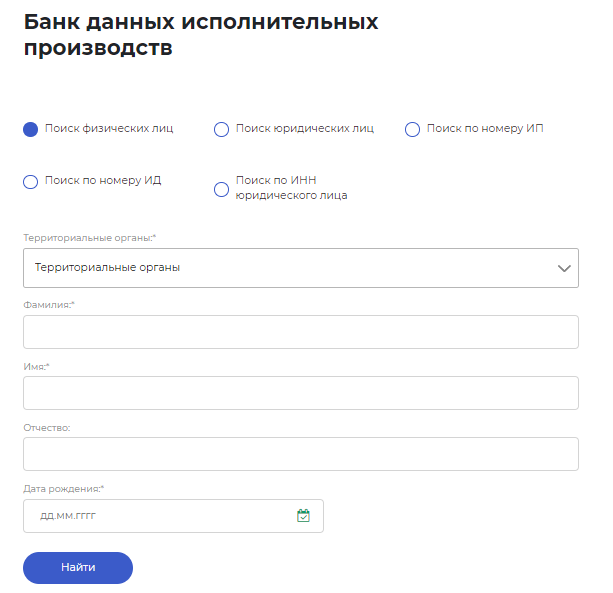The width and height of the screenshot is (613, 593).
Task: Click the Отчество text field
Action: (x=301, y=454)
